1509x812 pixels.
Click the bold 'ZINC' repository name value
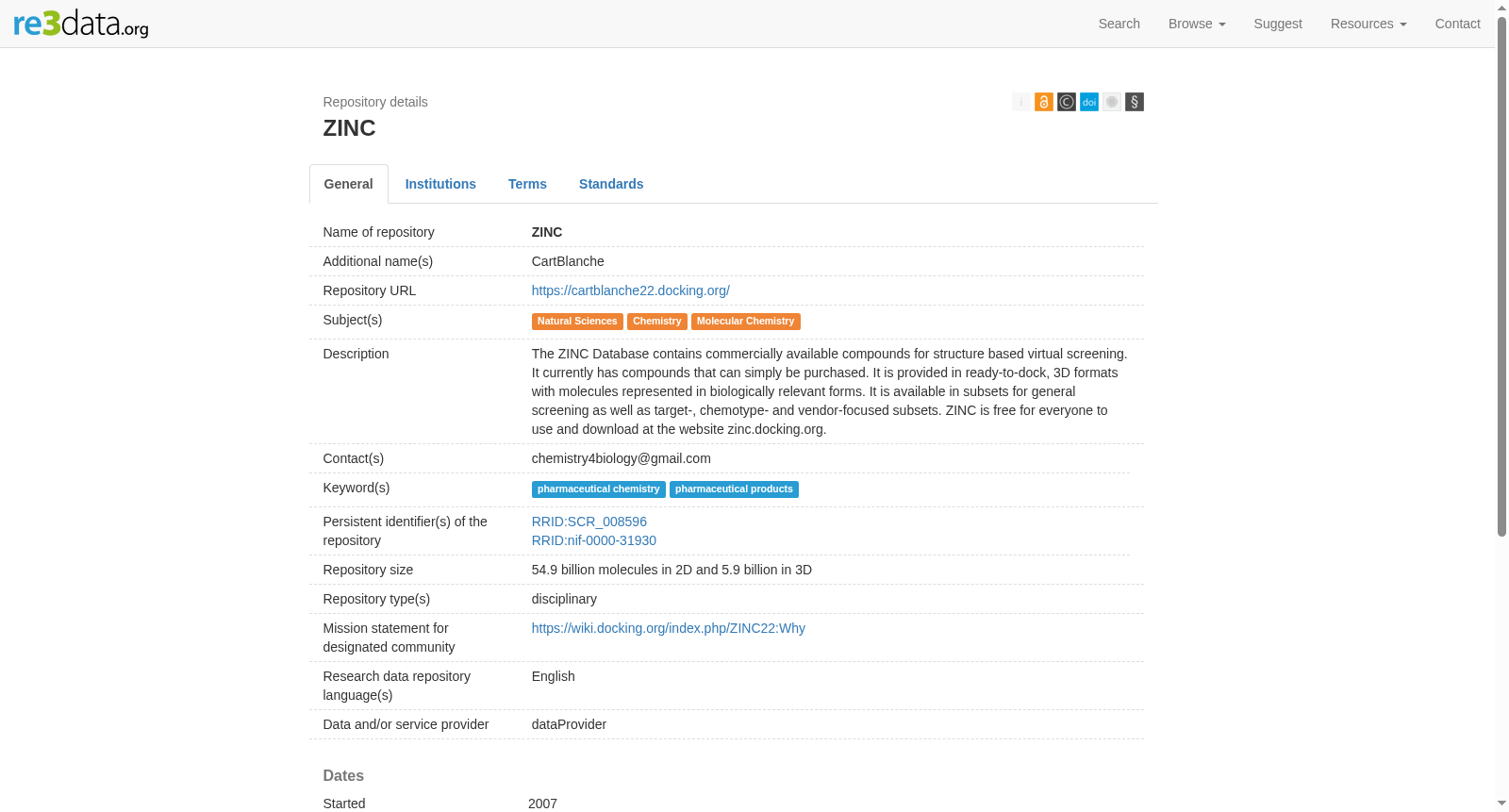(x=547, y=232)
